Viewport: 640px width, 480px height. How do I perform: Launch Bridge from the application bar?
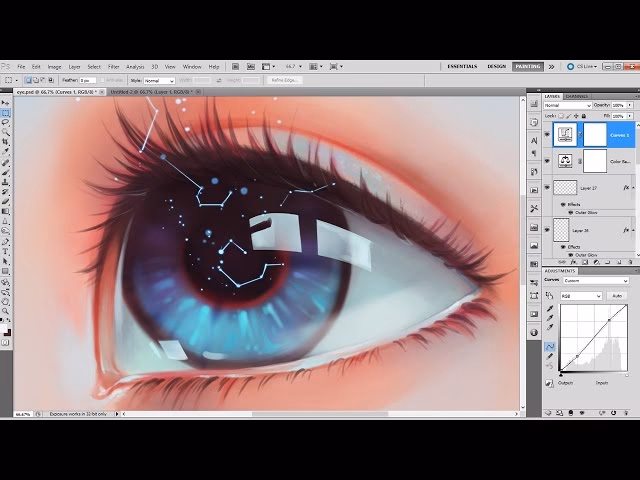pyautogui.click(x=236, y=67)
